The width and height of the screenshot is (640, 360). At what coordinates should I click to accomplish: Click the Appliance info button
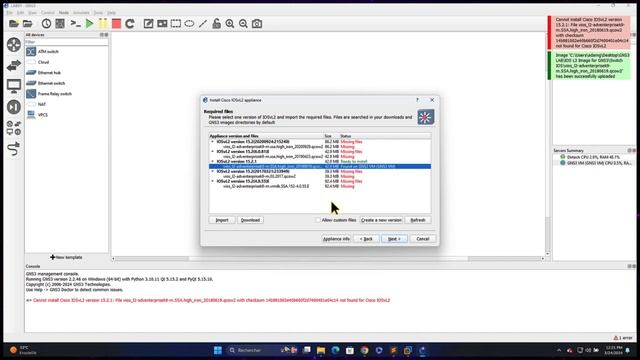(x=336, y=239)
